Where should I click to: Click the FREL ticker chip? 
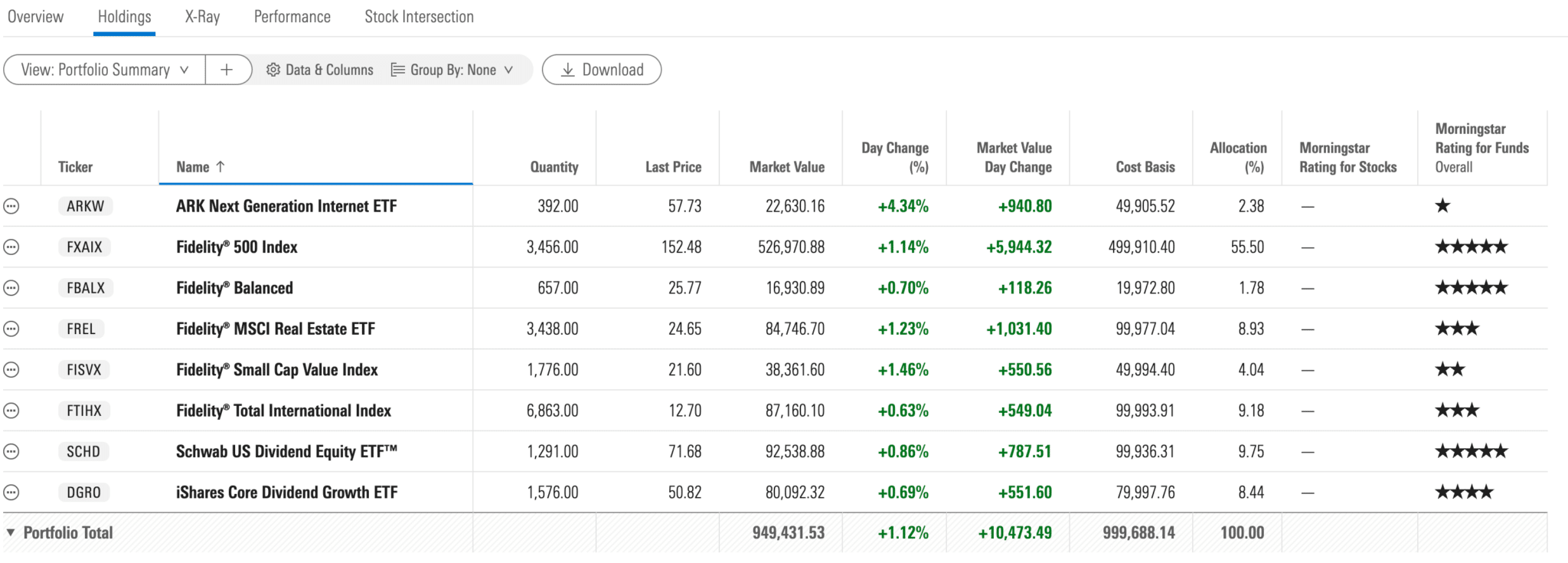click(x=81, y=329)
